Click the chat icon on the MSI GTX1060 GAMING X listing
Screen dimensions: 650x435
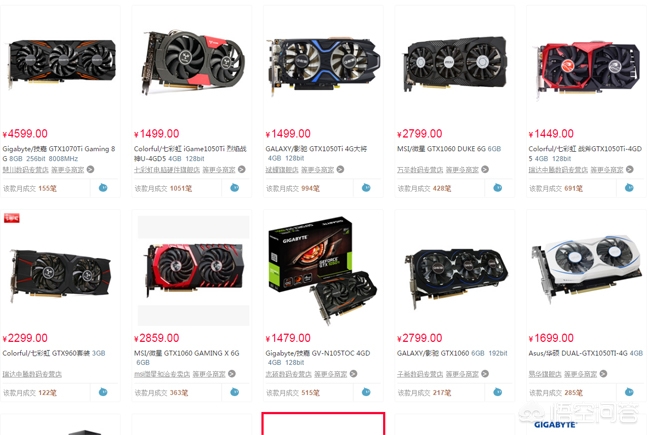235,392
